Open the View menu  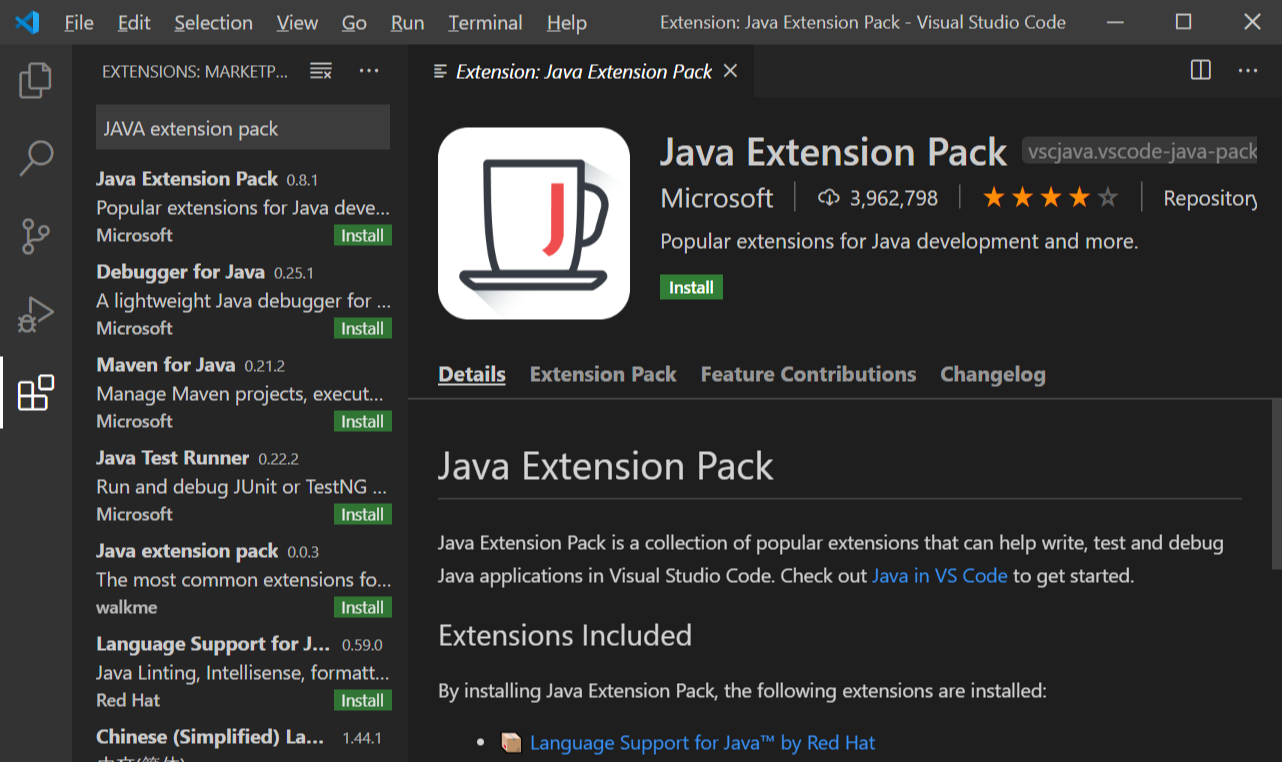[297, 22]
